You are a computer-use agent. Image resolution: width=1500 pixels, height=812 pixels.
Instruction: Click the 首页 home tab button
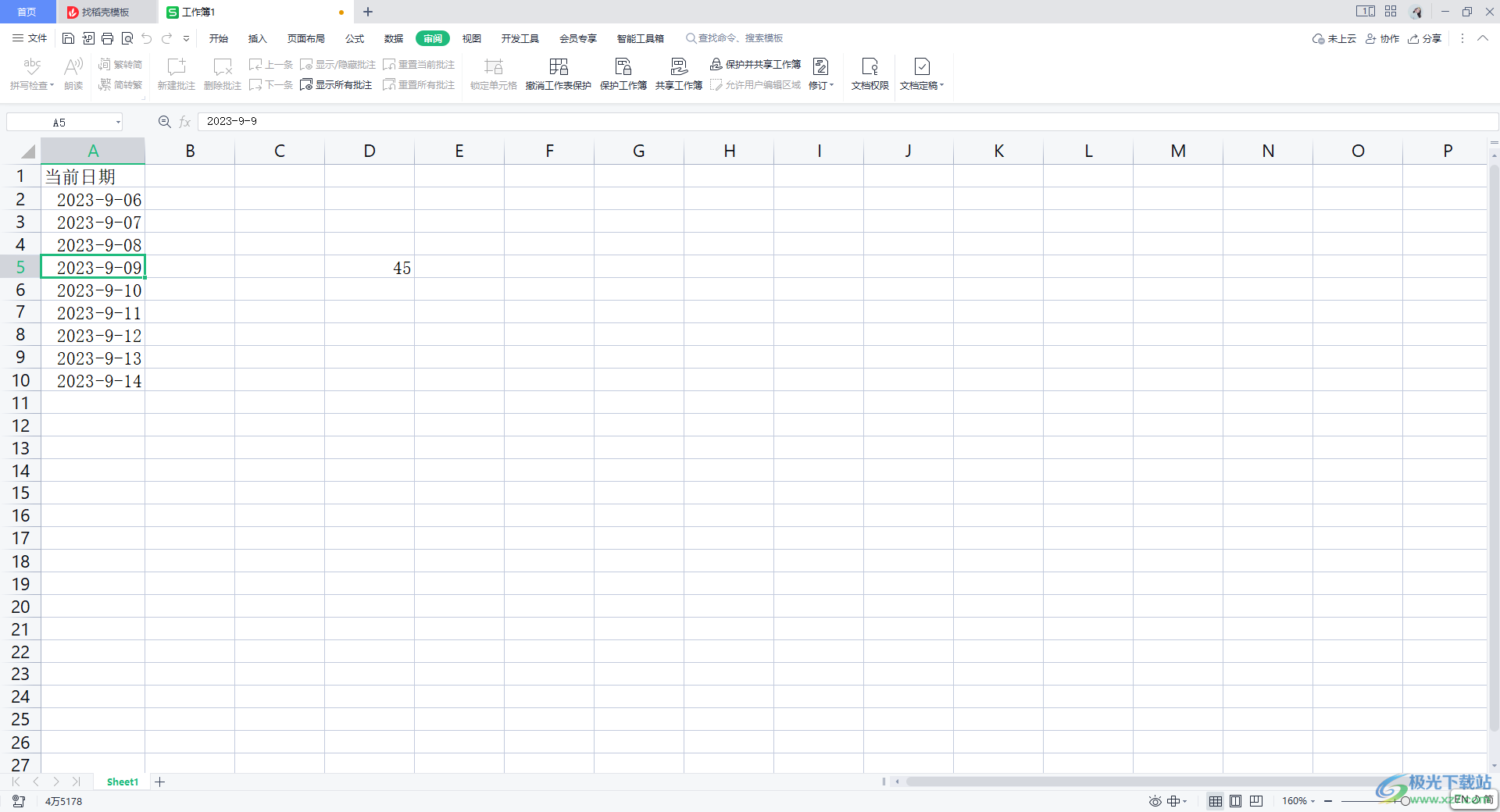[27, 12]
